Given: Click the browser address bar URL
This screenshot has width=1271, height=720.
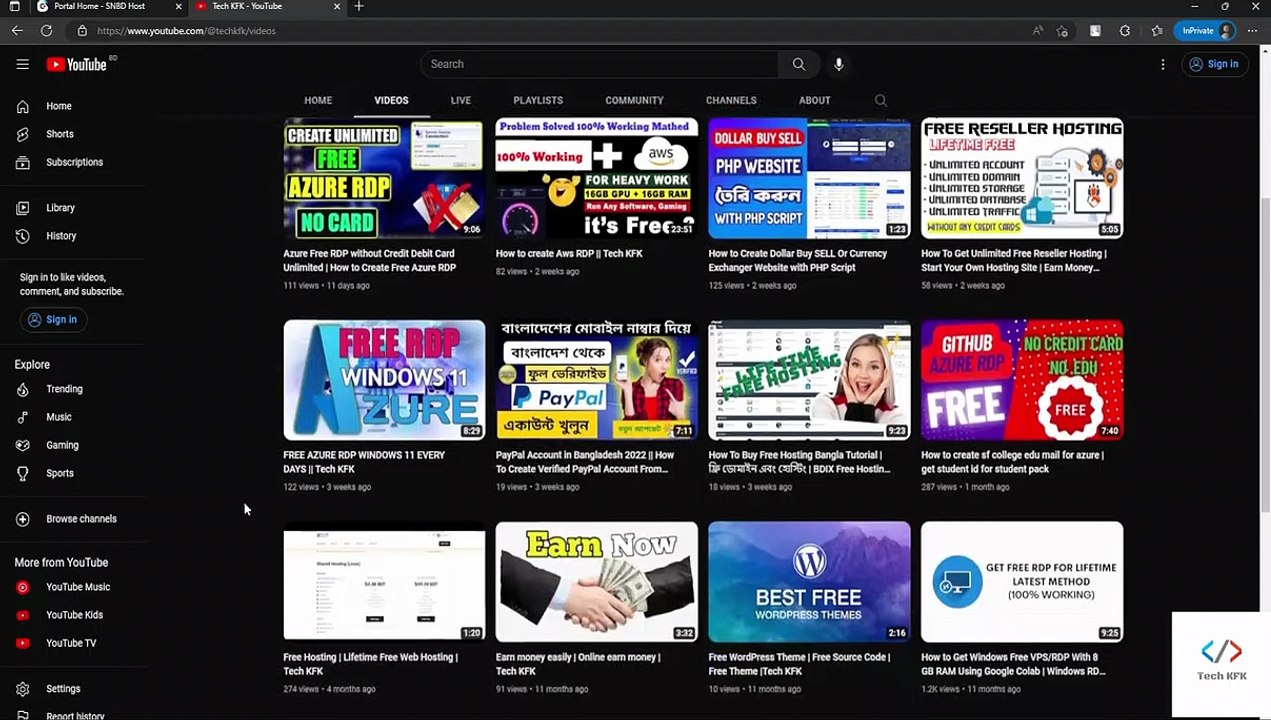Looking at the screenshot, I should click(186, 31).
